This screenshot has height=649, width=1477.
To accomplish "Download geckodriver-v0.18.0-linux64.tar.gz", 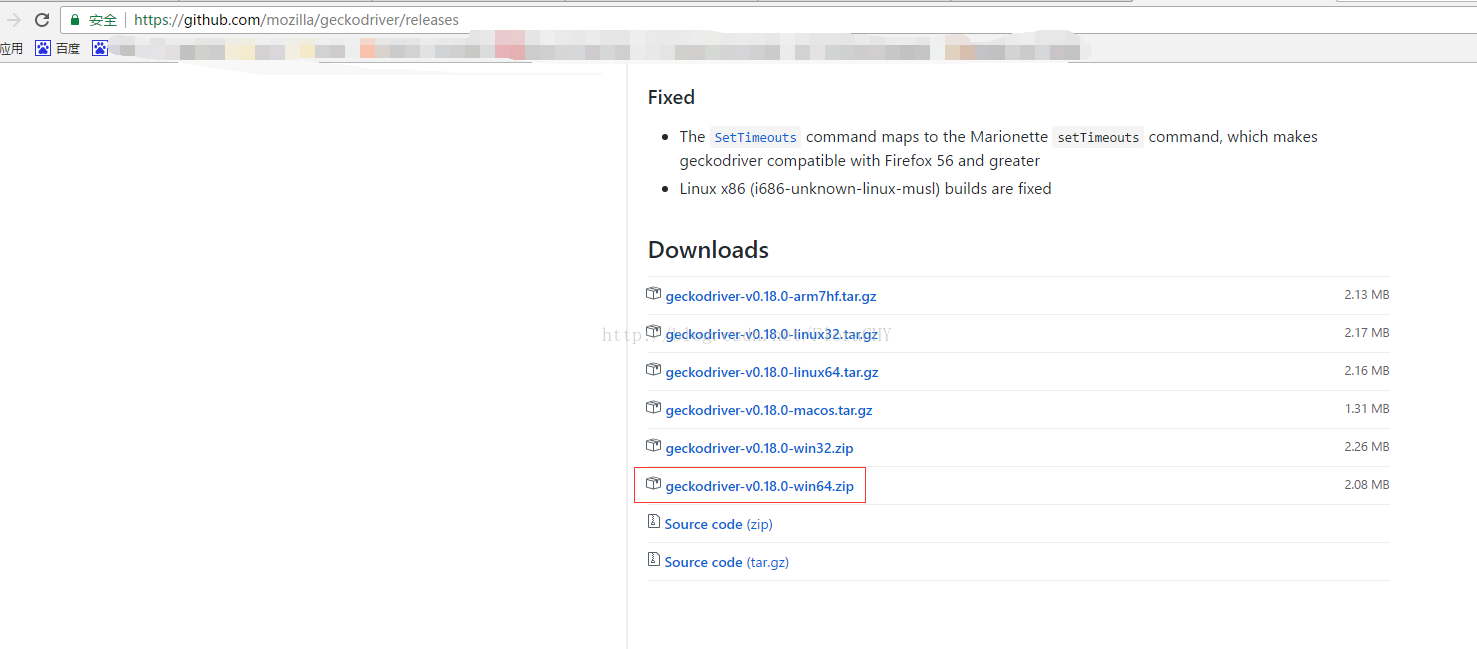I will coord(772,372).
